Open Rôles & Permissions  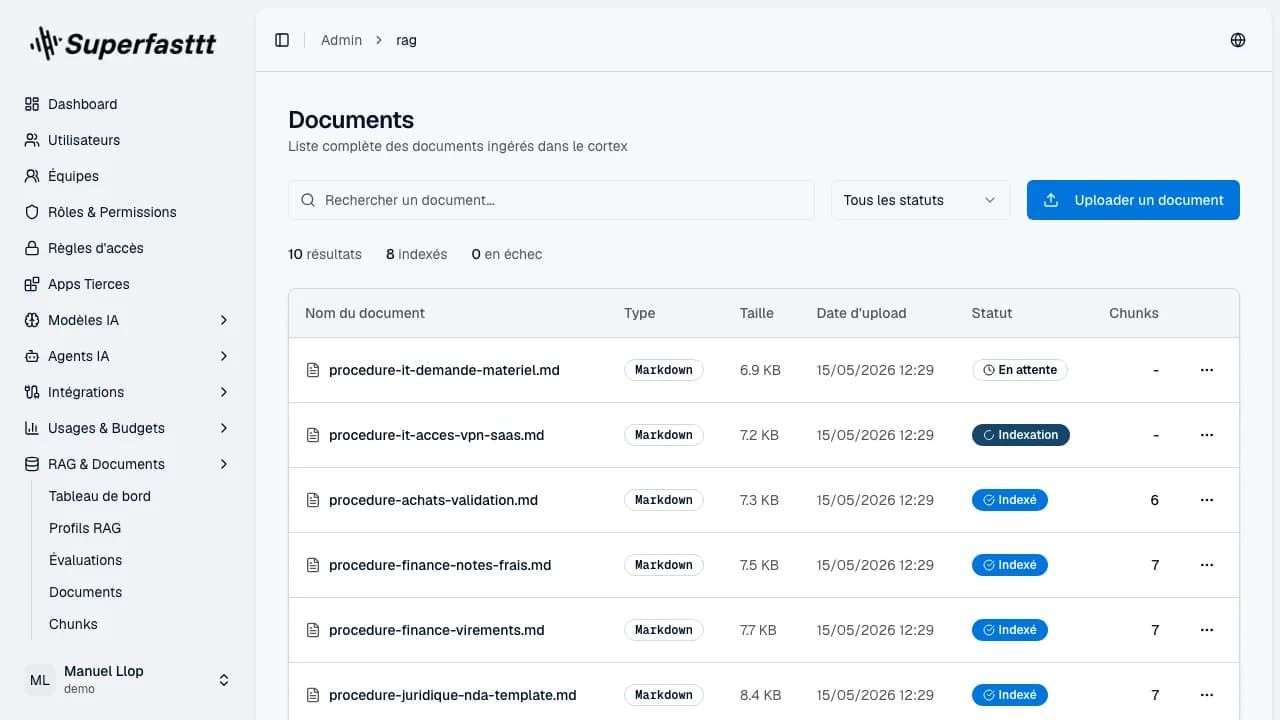[127, 212]
